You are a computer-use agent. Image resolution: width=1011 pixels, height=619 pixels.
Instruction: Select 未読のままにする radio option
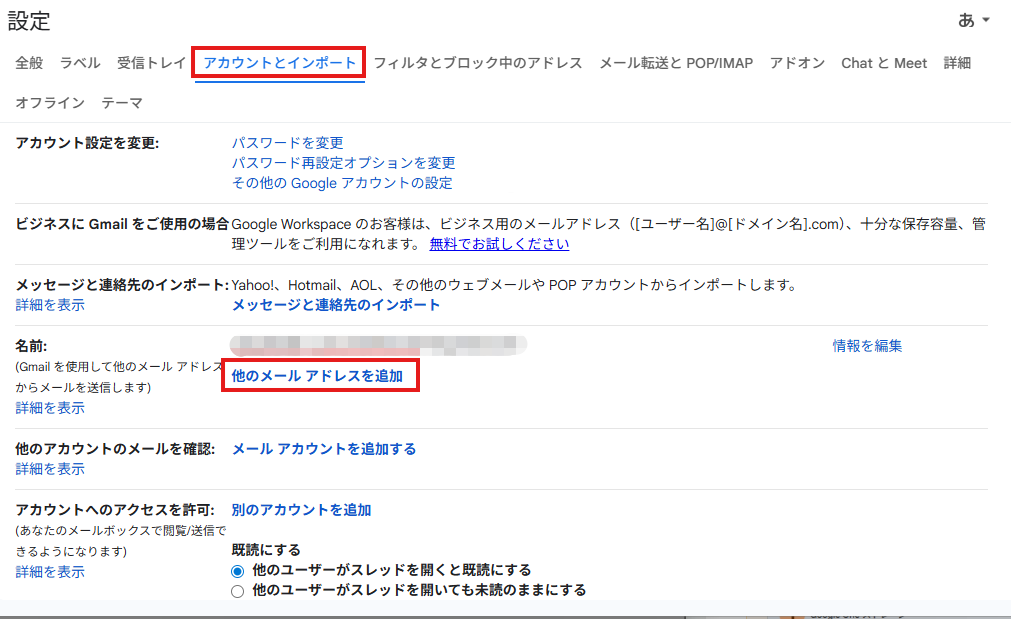pos(238,591)
